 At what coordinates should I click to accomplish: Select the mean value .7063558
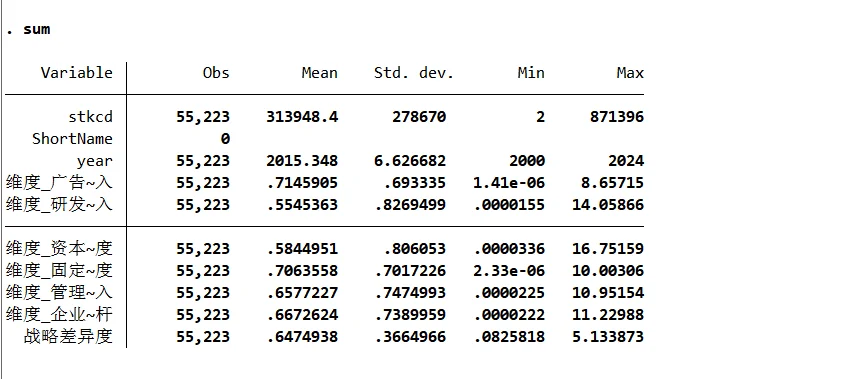click(x=302, y=271)
